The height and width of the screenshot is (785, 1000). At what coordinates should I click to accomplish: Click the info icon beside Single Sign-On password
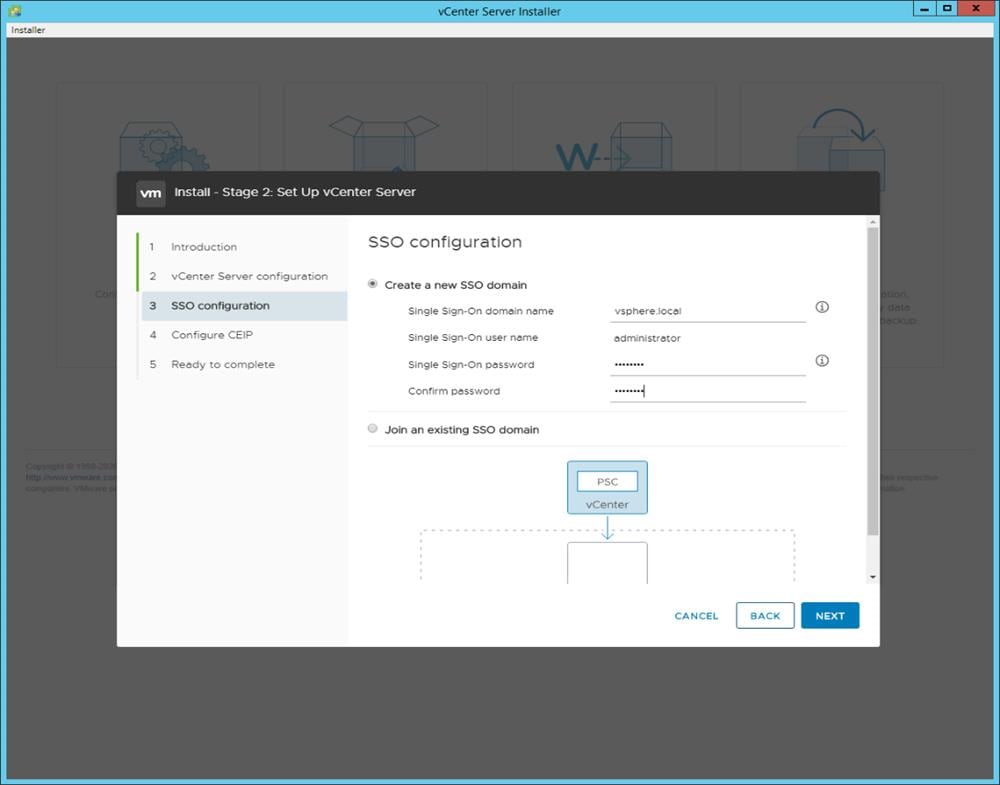point(822,360)
